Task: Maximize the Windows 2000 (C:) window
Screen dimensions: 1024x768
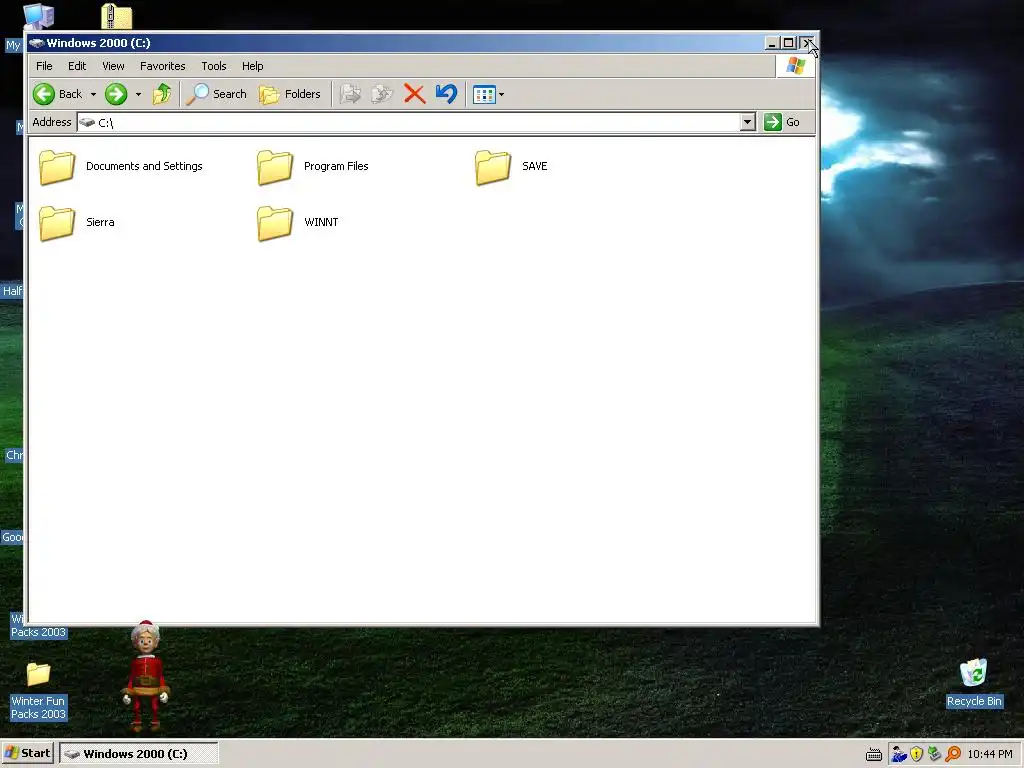Action: pyautogui.click(x=788, y=43)
